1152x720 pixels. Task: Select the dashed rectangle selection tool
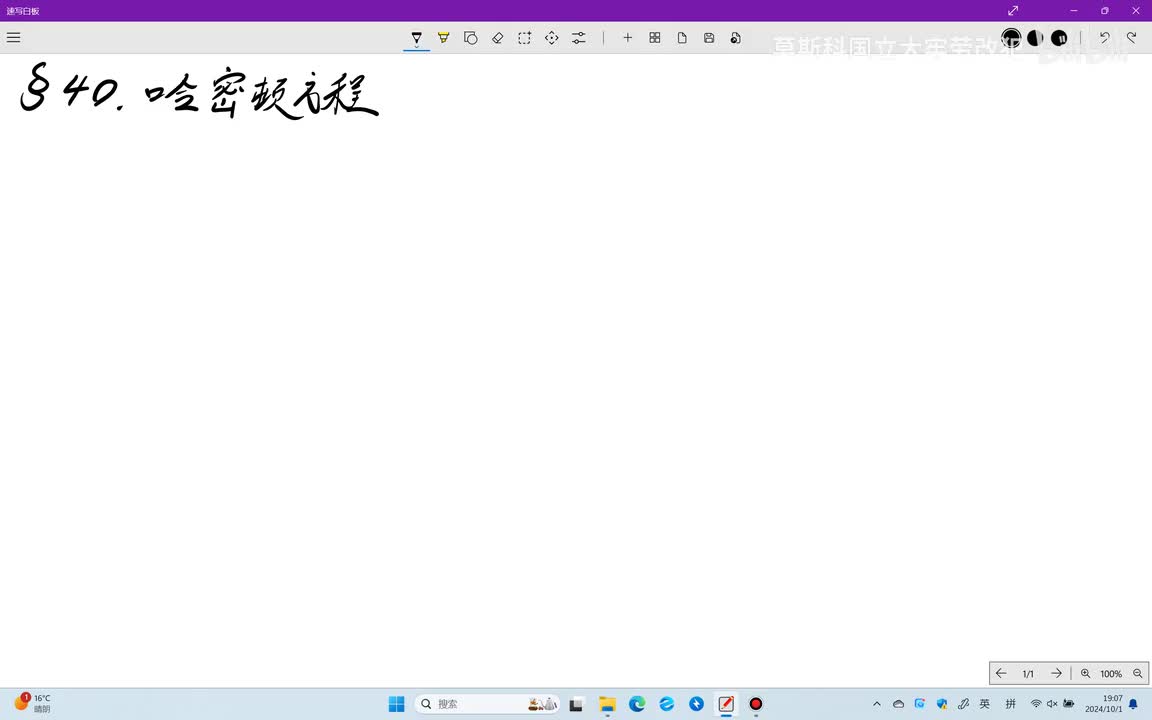pos(525,37)
